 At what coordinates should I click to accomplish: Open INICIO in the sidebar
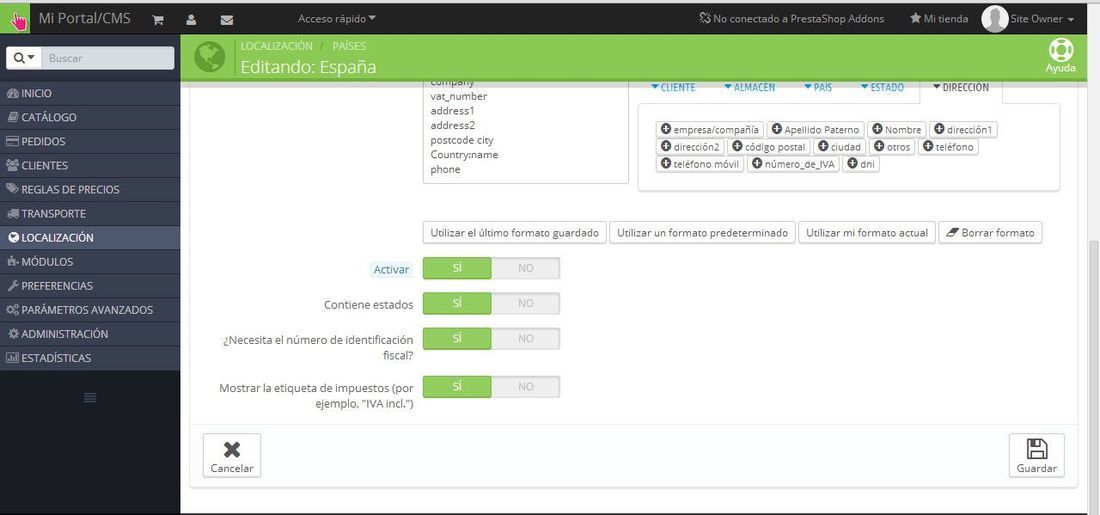coord(90,93)
